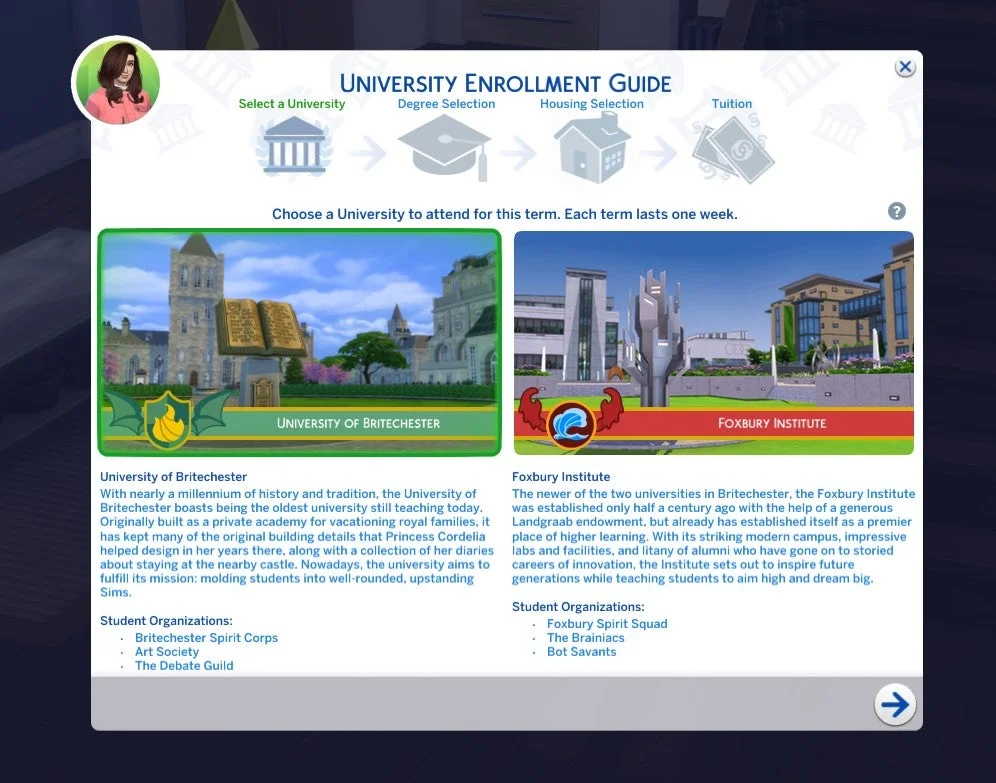Open the Art Society organization link

167,651
